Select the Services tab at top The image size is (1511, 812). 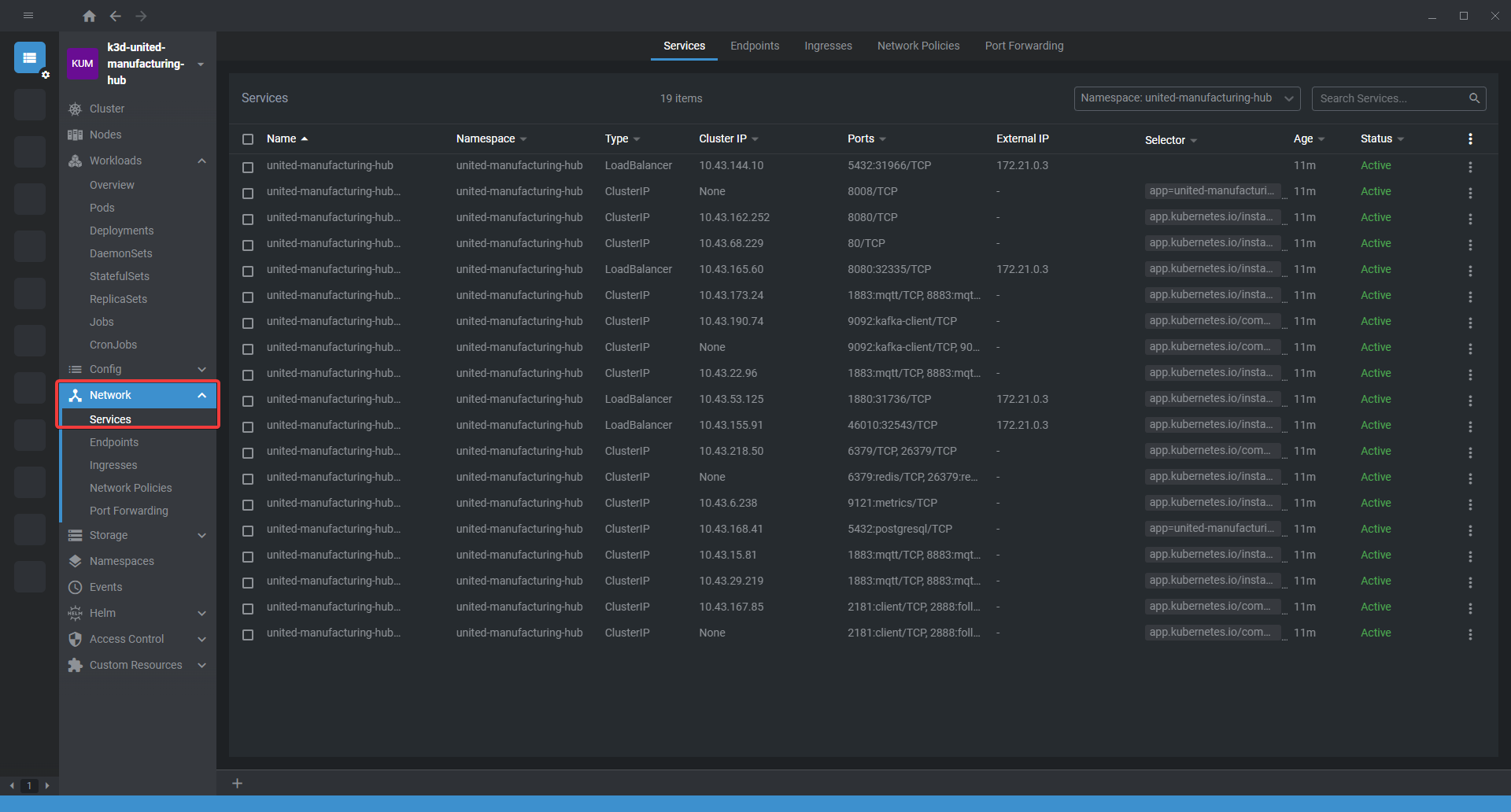(684, 46)
